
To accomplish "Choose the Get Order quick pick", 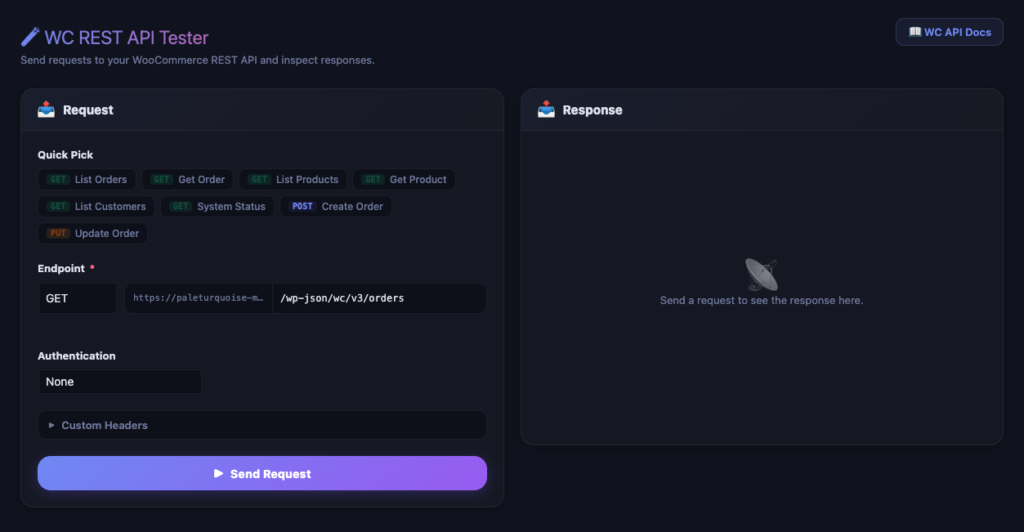I will coord(187,180).
